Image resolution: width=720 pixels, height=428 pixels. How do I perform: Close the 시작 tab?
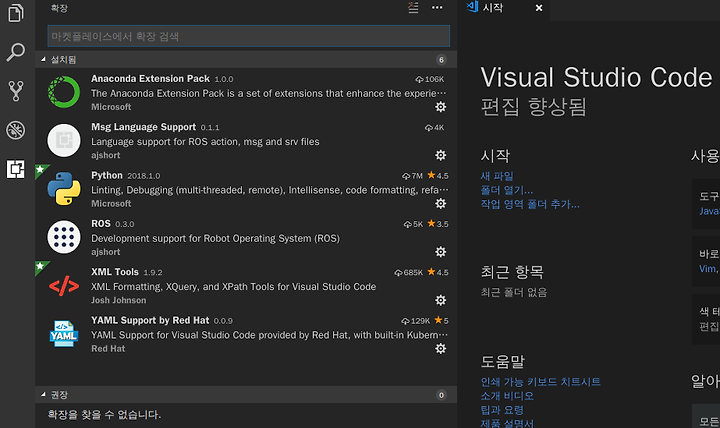pos(539,8)
